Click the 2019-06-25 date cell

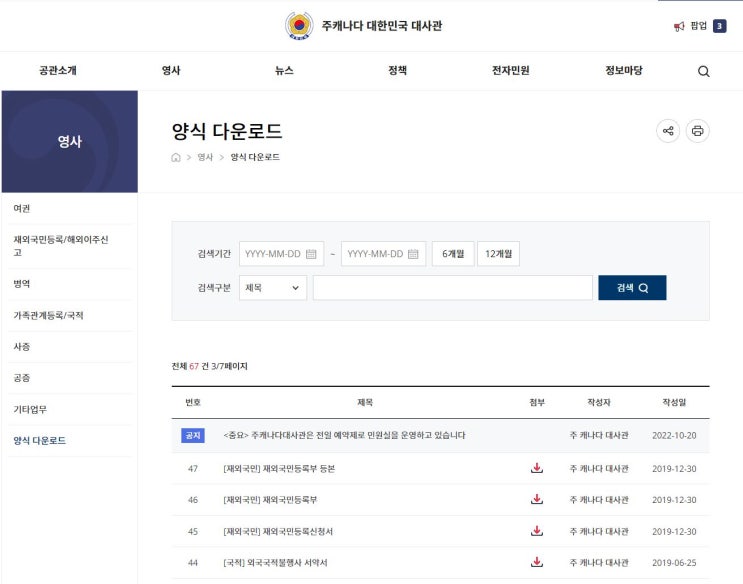pyautogui.click(x=674, y=563)
